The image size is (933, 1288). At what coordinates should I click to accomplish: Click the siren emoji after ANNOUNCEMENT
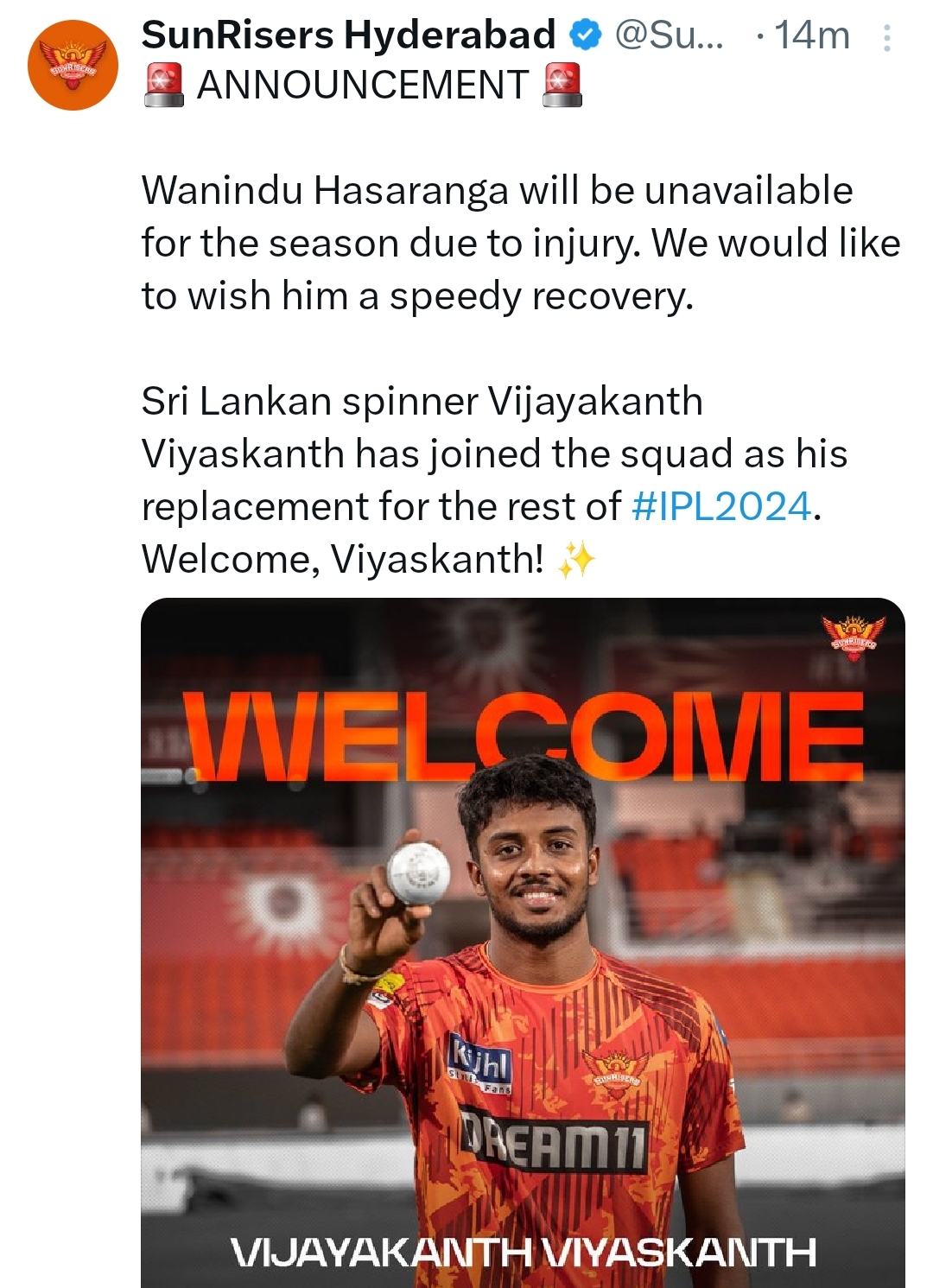coord(562,86)
